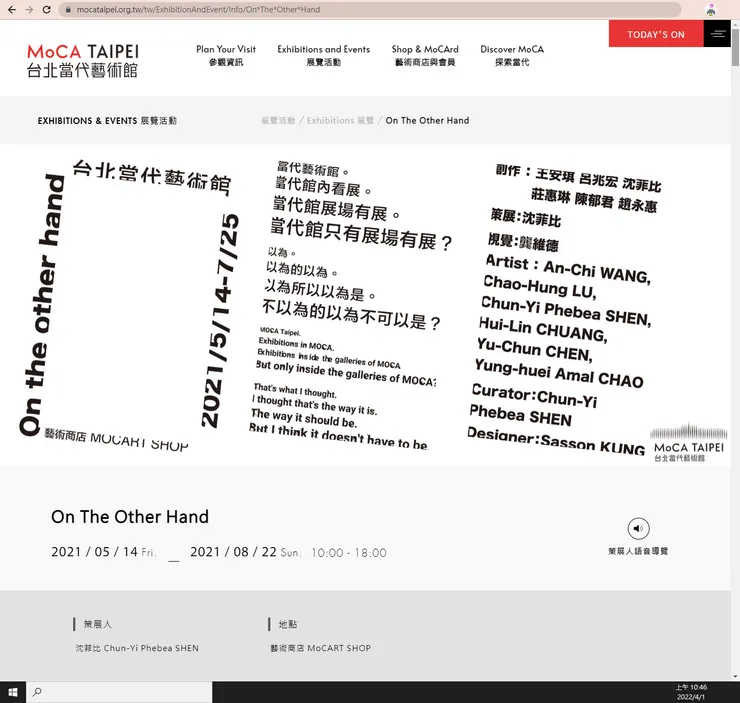Click the address bar URL
The image size is (740, 703).
pos(198,9)
